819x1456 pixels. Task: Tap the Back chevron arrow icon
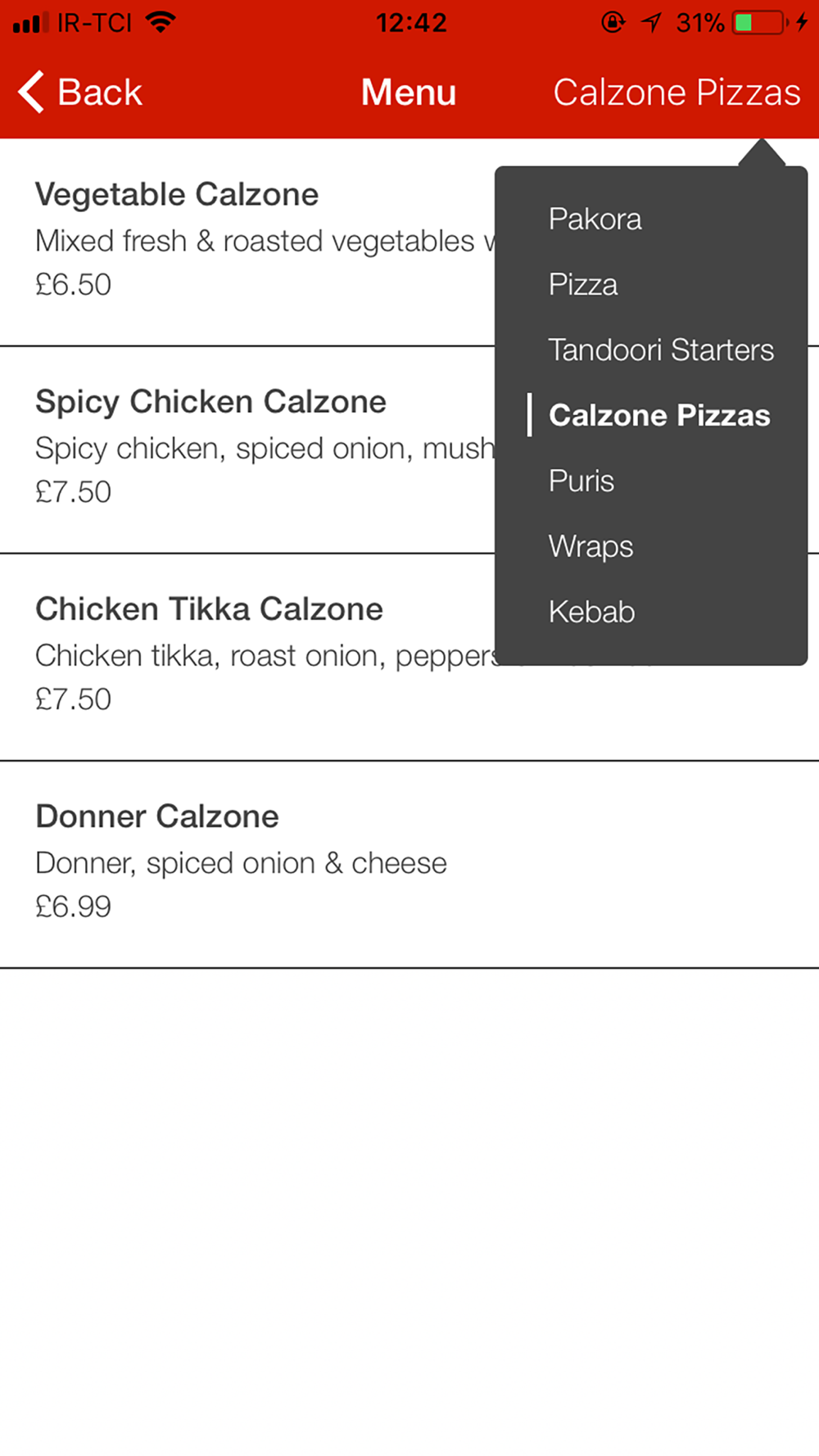click(31, 92)
